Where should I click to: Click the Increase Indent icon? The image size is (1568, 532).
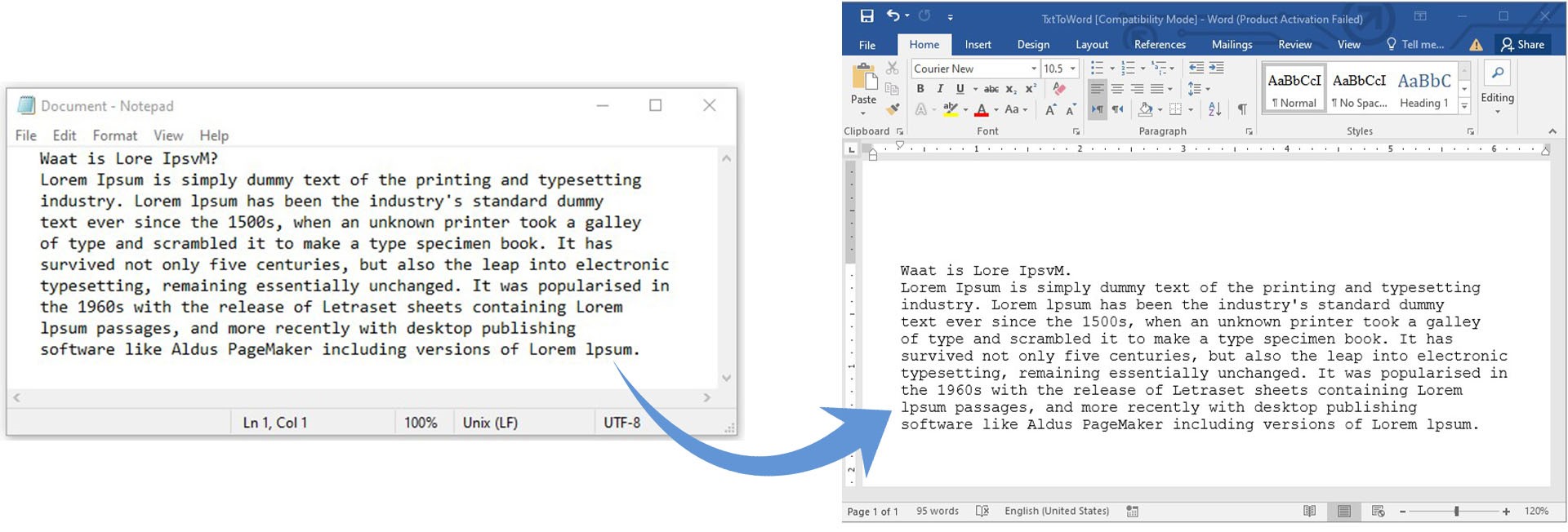click(x=1217, y=69)
